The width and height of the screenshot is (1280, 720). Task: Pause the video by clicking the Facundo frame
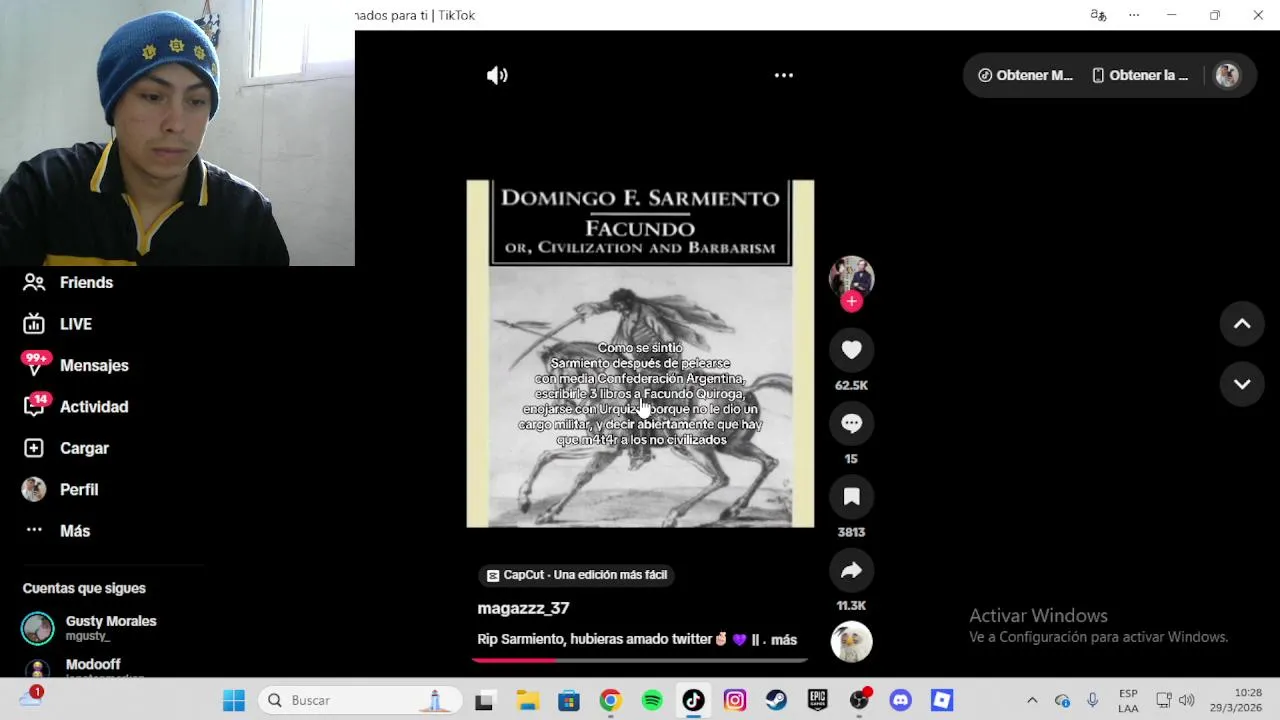pos(640,354)
